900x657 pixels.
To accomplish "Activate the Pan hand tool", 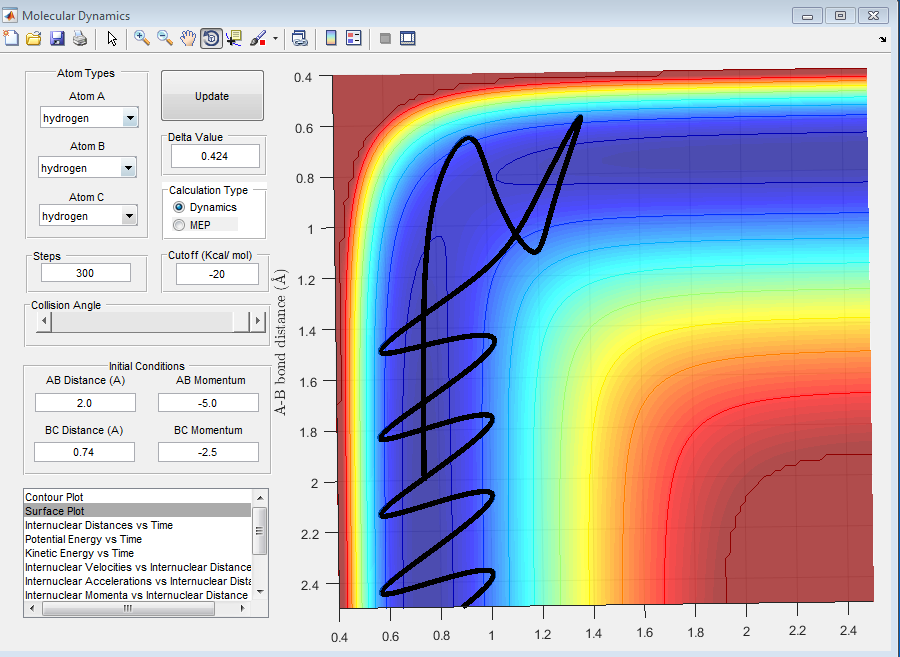I will [188, 38].
